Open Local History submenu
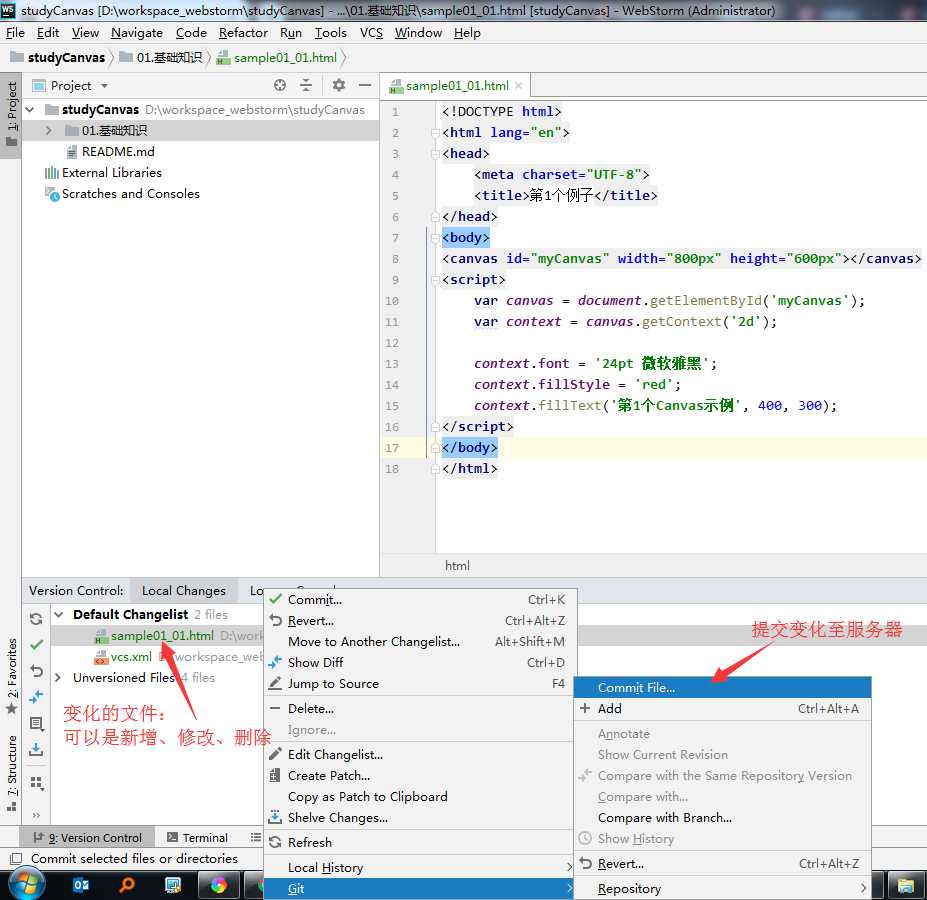927x900 pixels. click(419, 867)
